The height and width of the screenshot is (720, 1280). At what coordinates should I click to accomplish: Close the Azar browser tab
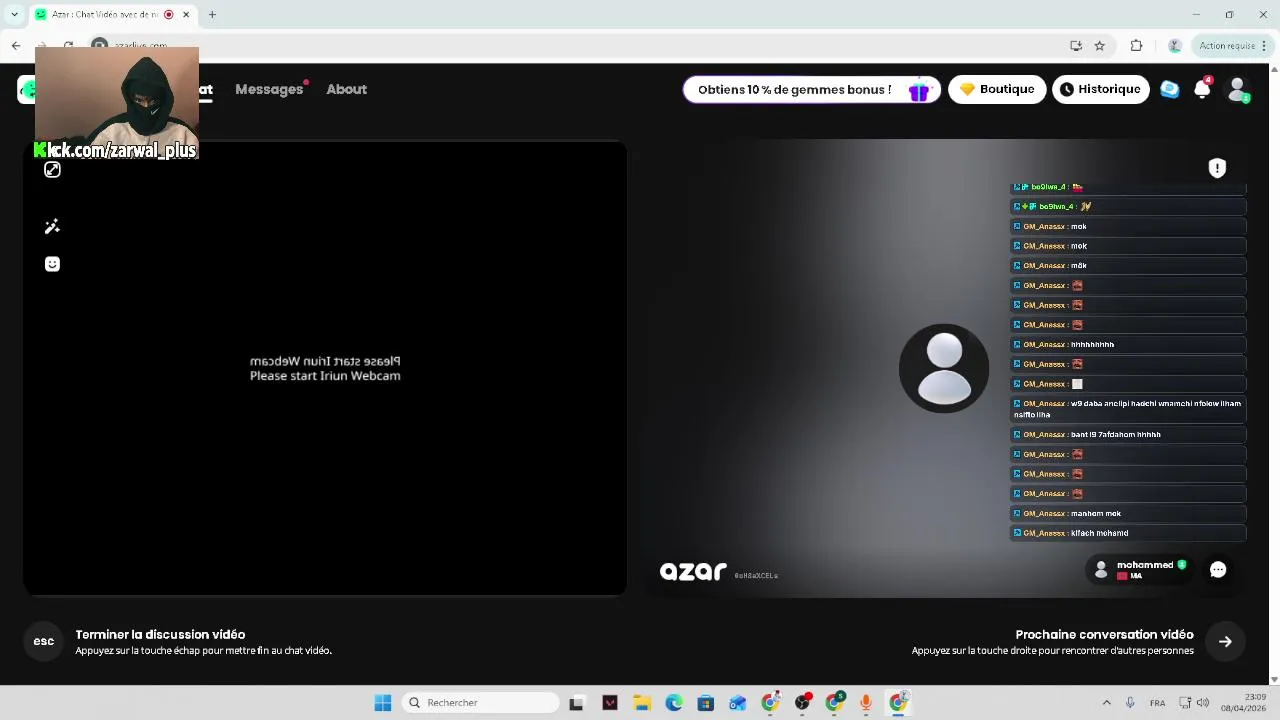186,14
